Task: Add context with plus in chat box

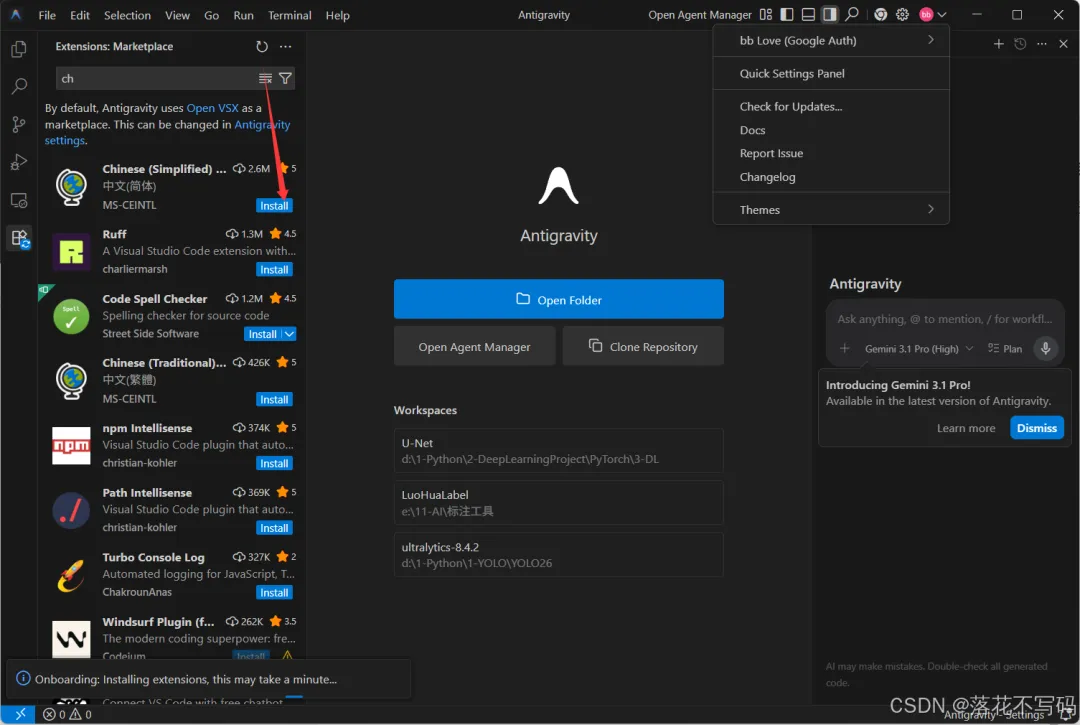Action: [844, 348]
